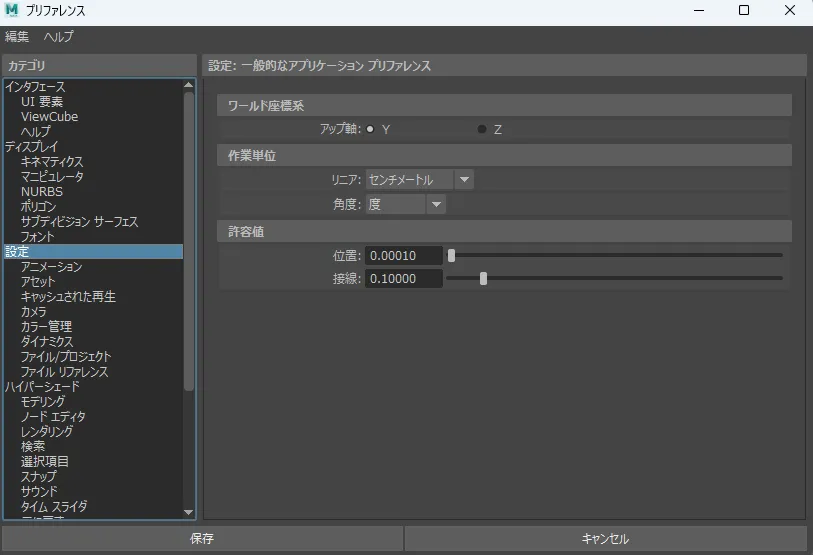
Task: Click the category list vertical scrollbar
Action: (189, 240)
